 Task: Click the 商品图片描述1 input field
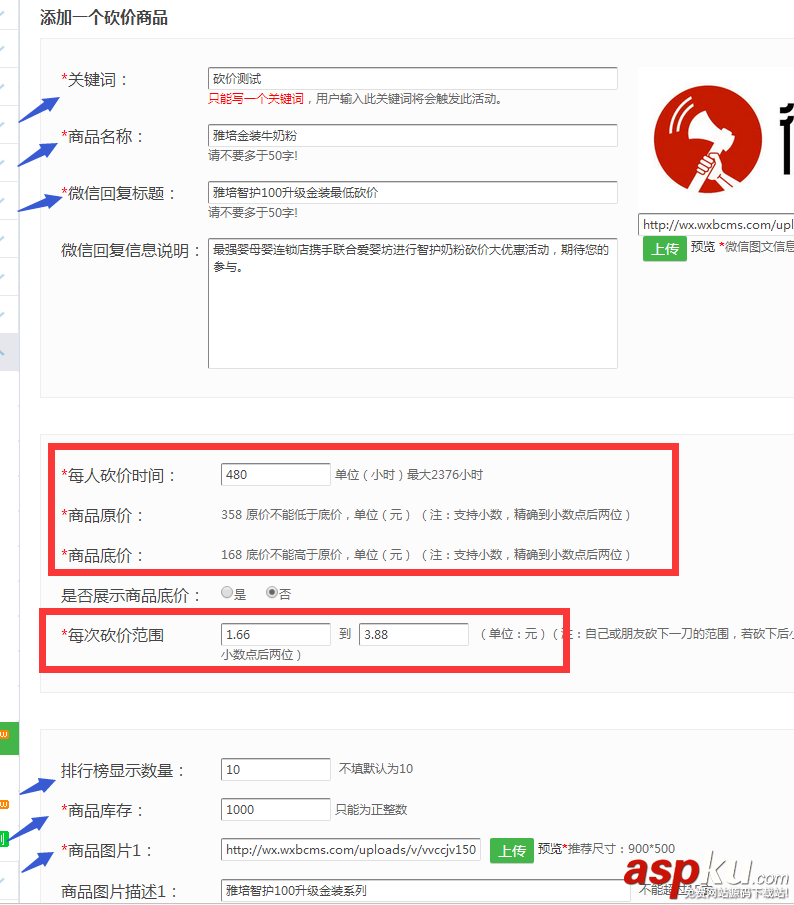click(x=424, y=890)
